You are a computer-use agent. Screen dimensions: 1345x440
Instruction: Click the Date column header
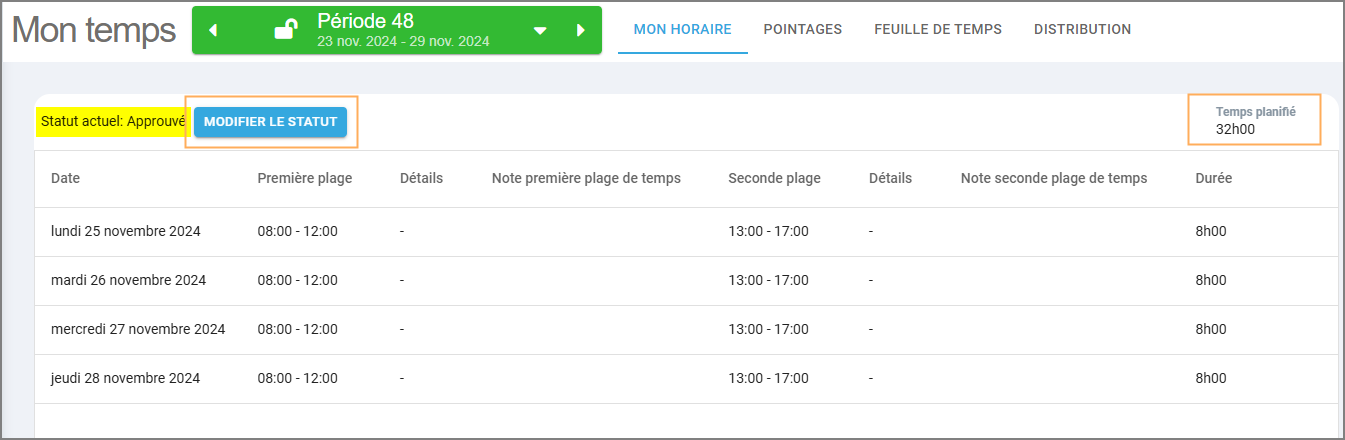coord(65,178)
